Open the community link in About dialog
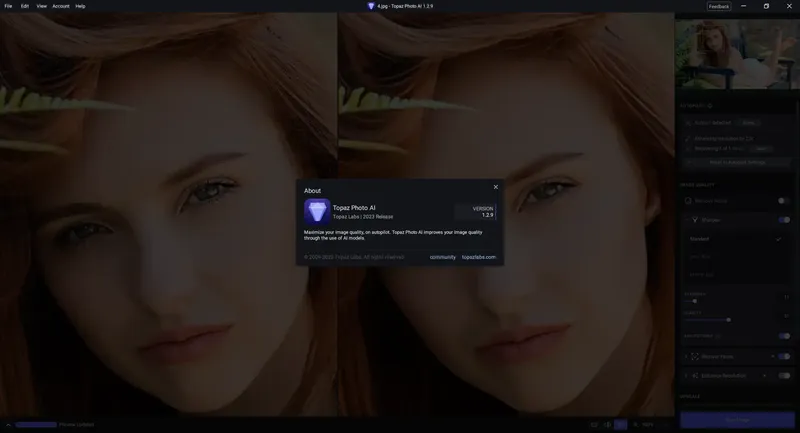Image resolution: width=800 pixels, height=433 pixels. point(442,257)
